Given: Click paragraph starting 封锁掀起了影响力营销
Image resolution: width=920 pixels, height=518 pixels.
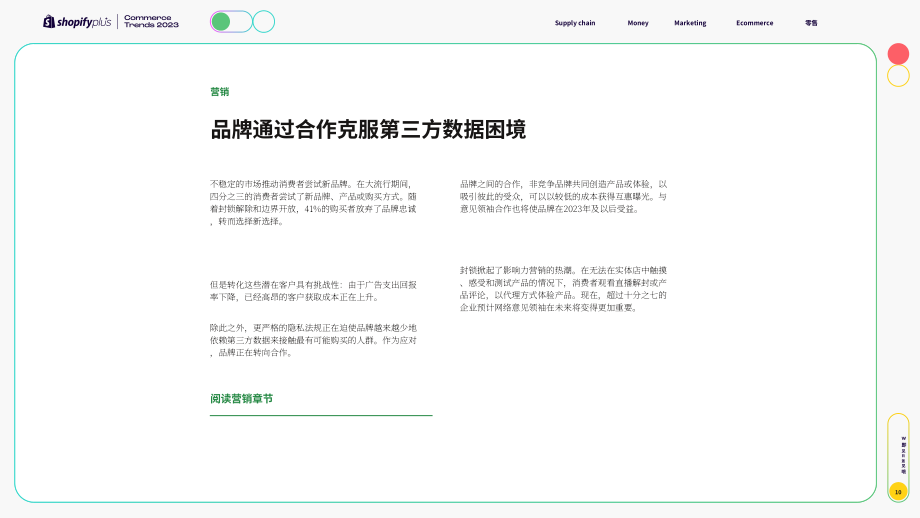Looking at the screenshot, I should pos(563,289).
